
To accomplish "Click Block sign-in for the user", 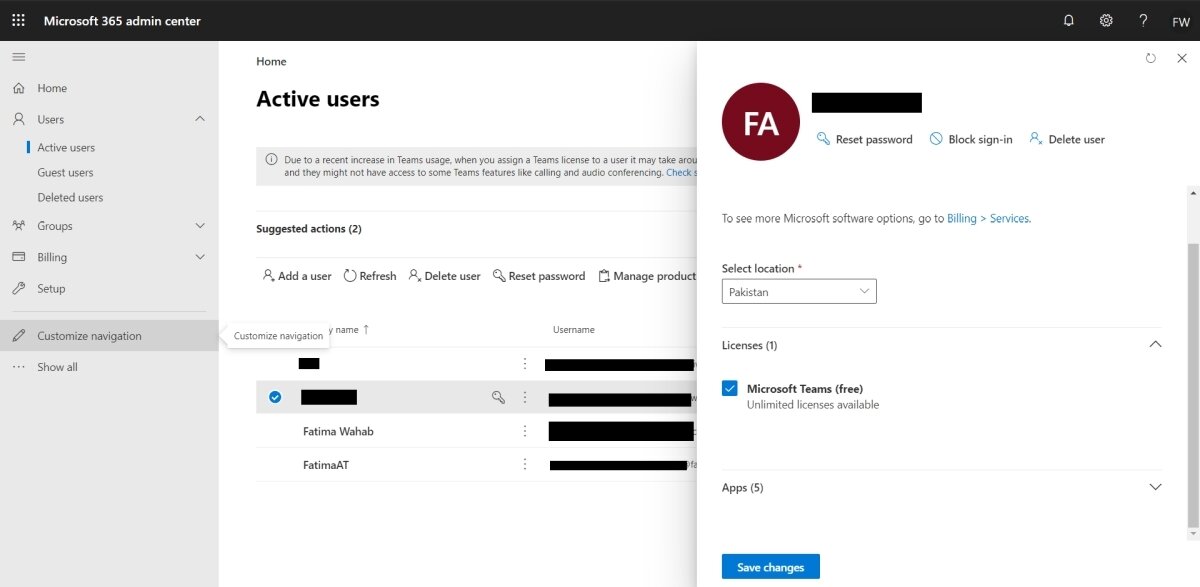I will 970,139.
